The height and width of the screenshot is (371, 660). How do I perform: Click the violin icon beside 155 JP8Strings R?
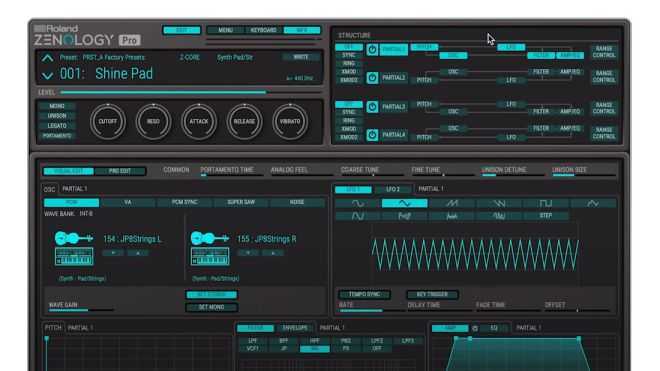pos(210,238)
